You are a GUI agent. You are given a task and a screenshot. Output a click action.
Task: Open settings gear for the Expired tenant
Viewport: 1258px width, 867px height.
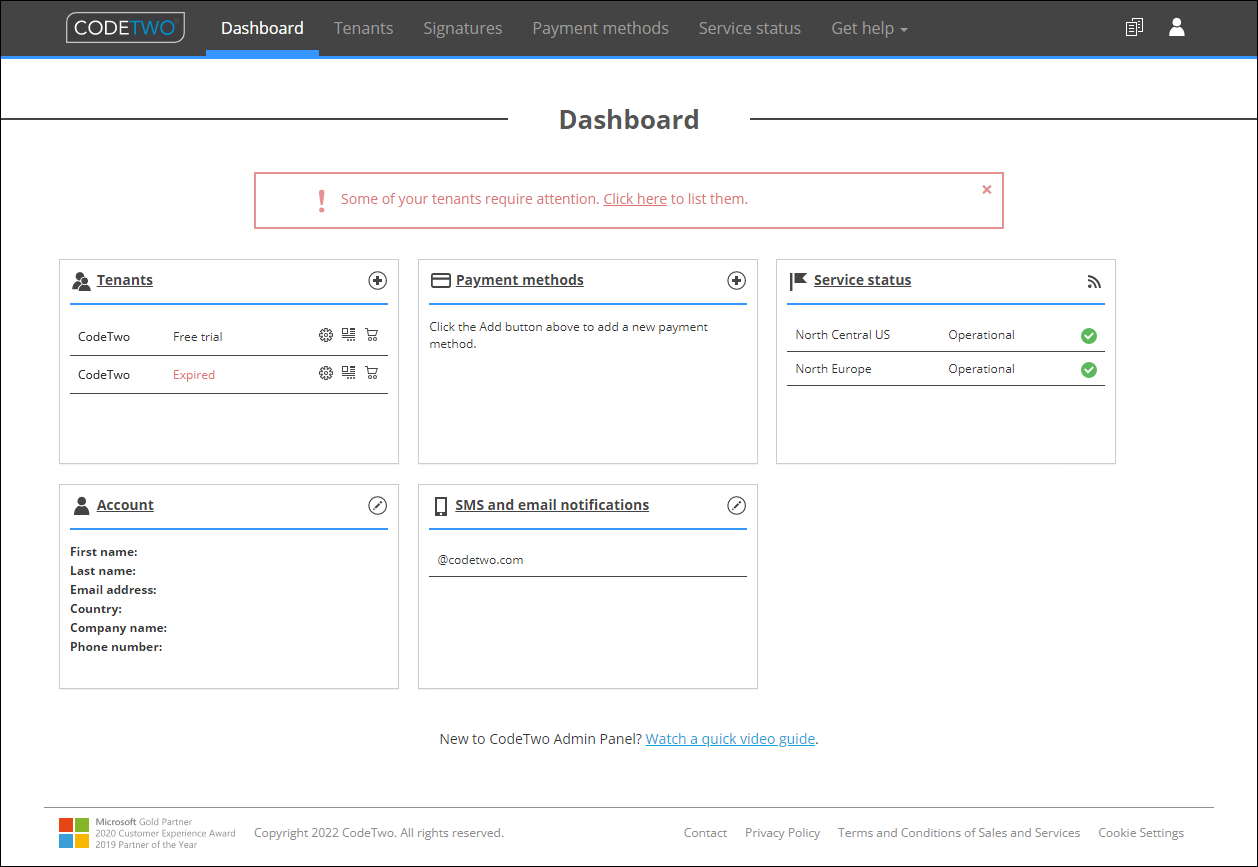pyautogui.click(x=325, y=373)
